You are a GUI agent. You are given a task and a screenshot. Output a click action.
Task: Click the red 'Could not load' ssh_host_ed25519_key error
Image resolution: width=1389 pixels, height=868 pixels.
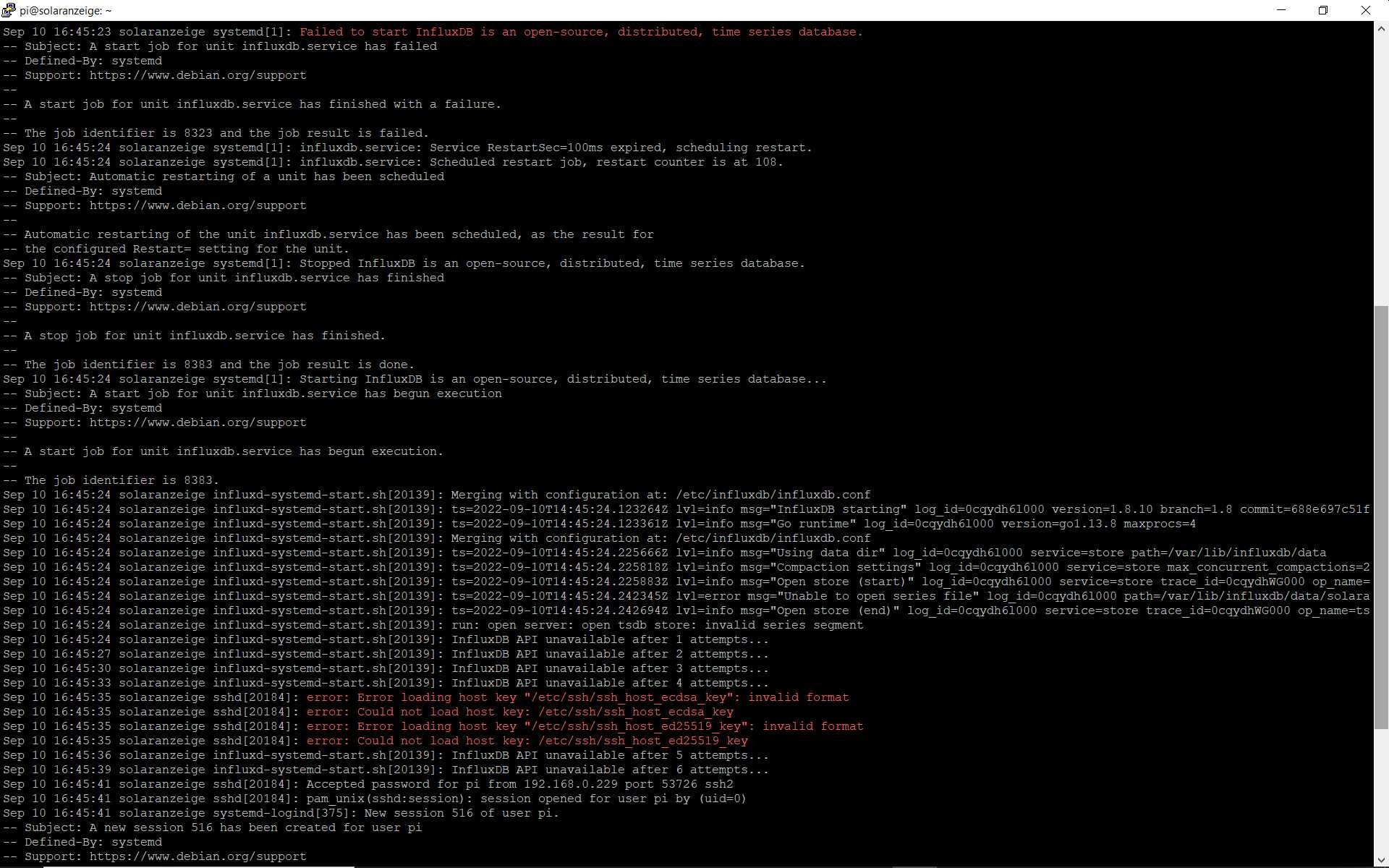coord(526,741)
